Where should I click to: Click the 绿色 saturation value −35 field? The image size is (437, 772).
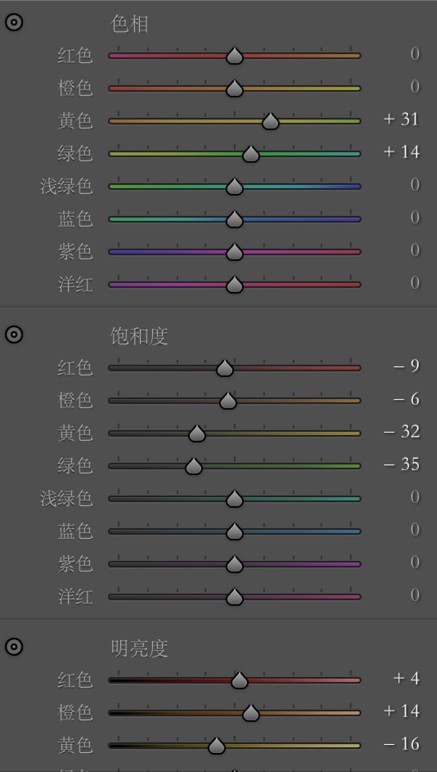pyautogui.click(x=402, y=464)
